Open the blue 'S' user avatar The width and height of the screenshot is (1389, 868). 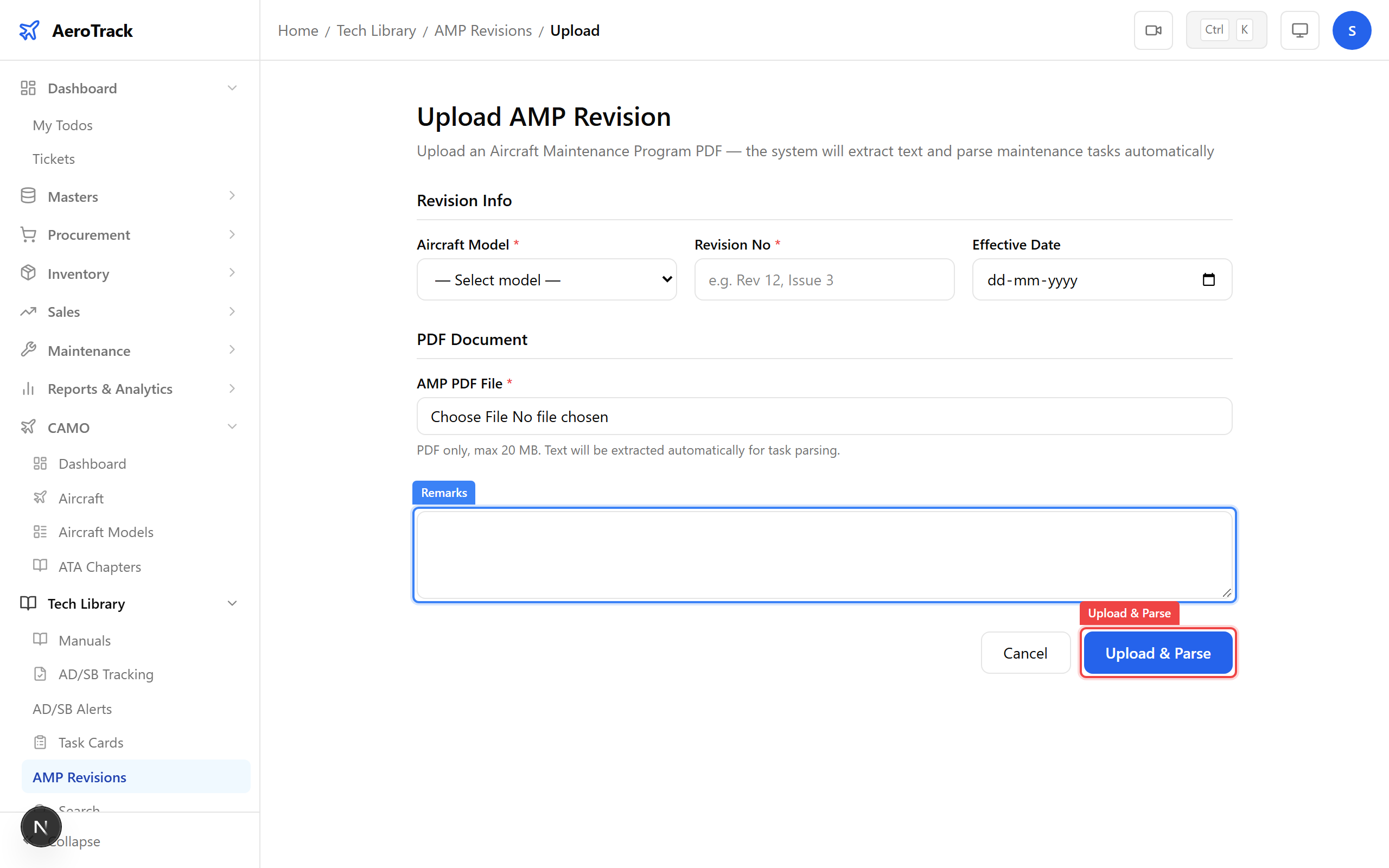[x=1352, y=30]
